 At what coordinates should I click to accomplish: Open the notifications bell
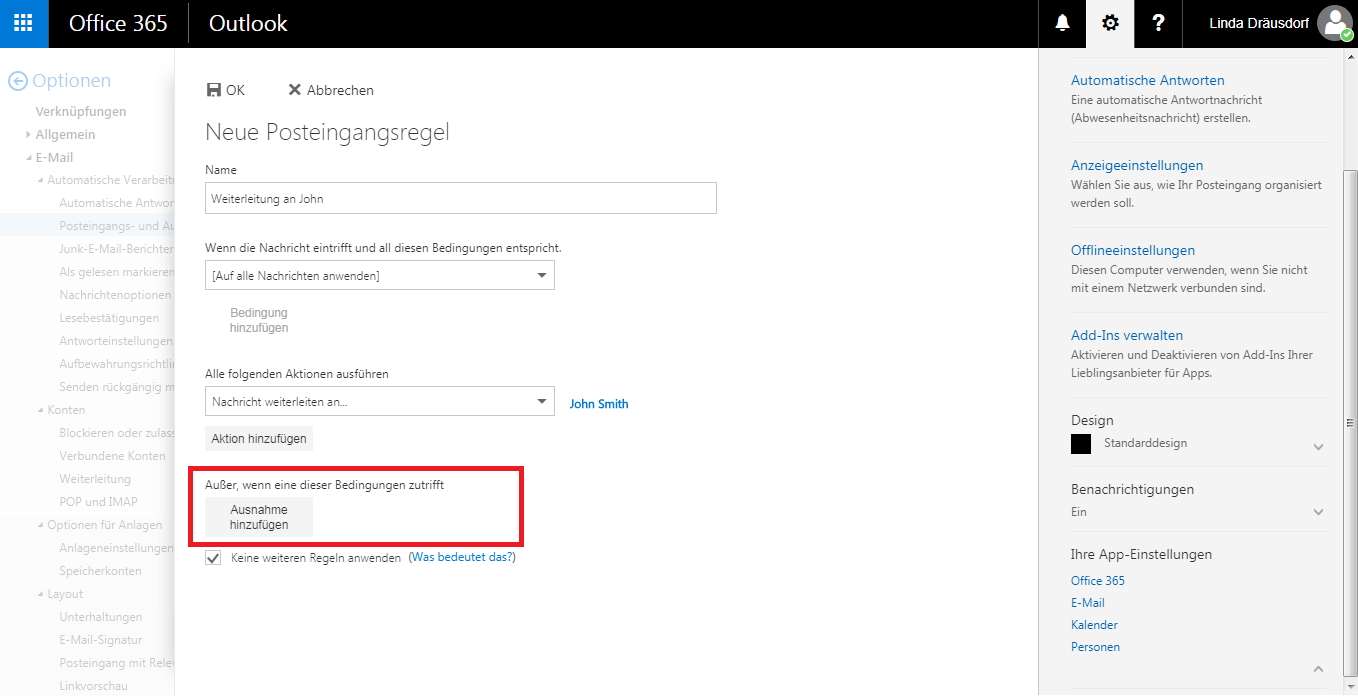1061,22
